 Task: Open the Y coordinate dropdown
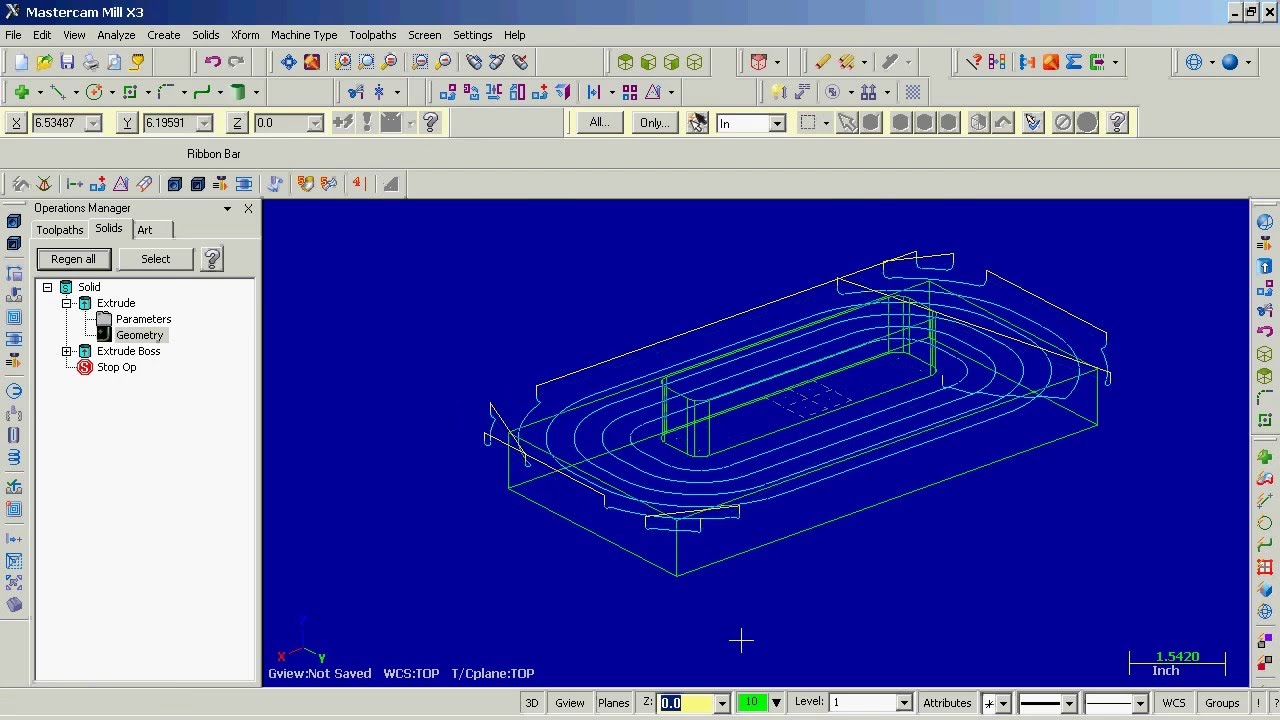pos(204,123)
